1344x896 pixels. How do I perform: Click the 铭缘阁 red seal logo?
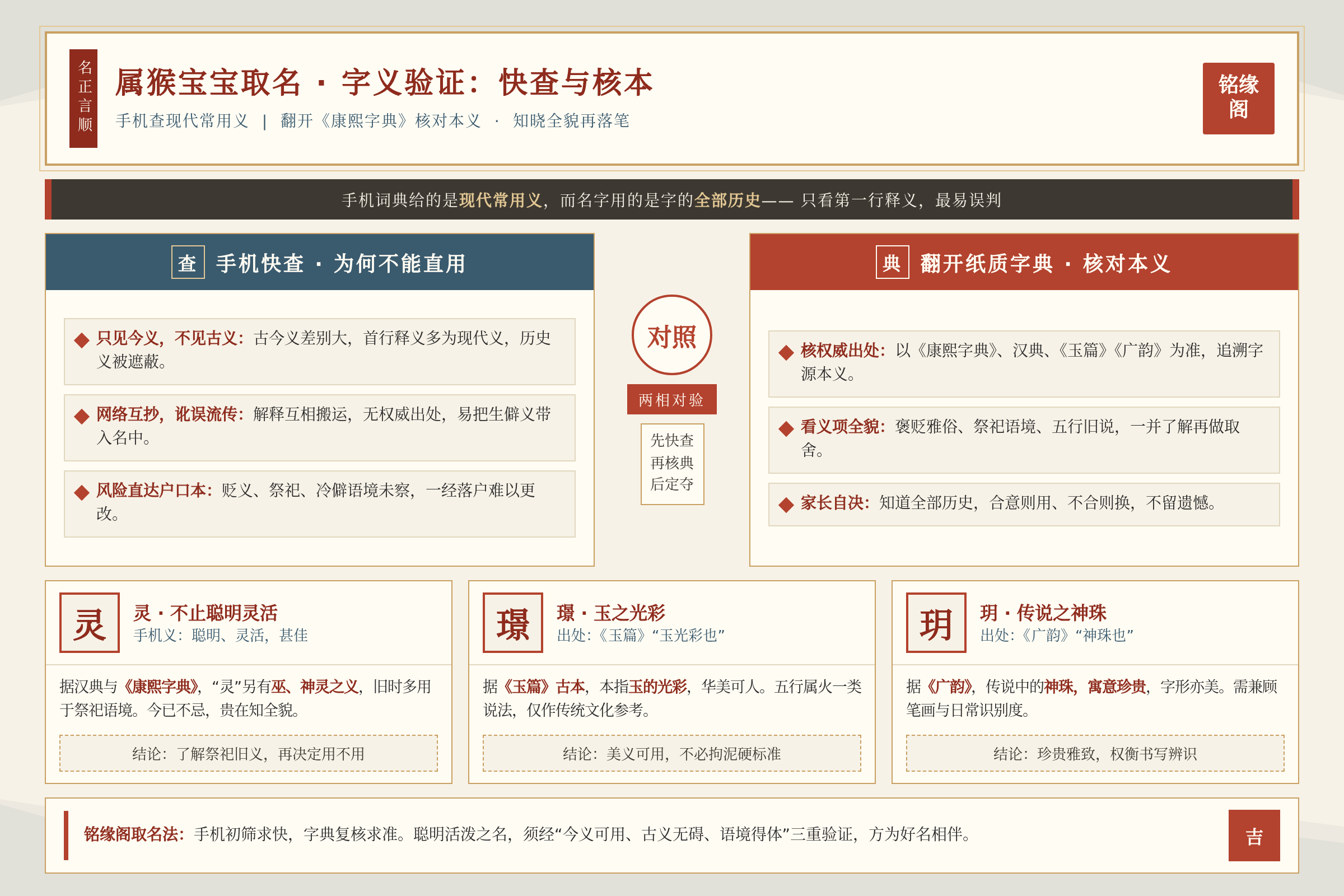tap(1238, 99)
